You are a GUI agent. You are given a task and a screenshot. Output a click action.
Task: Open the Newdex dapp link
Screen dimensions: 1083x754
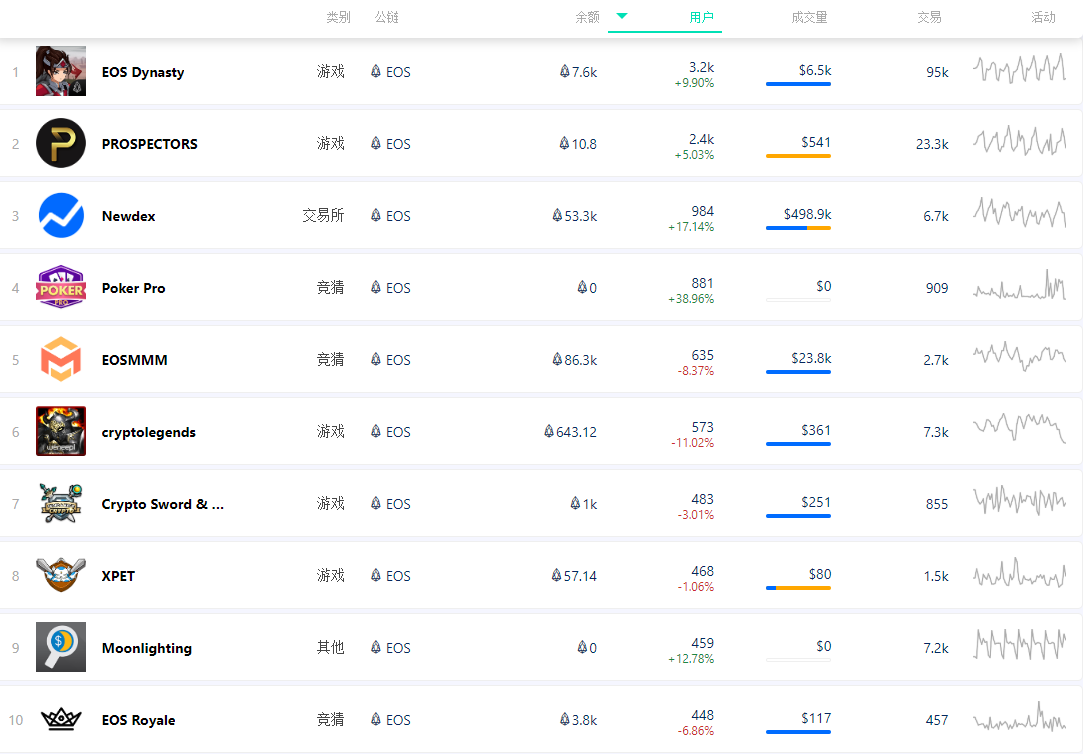[128, 216]
